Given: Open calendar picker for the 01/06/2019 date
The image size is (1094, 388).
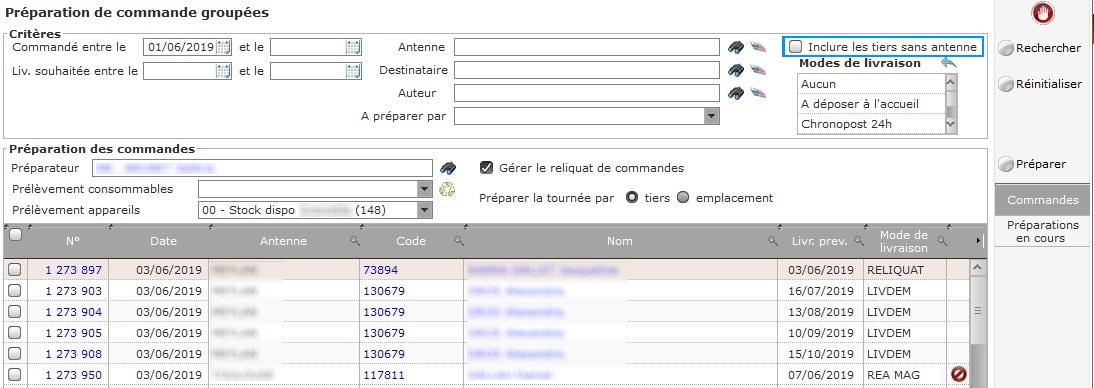Looking at the screenshot, I should tap(223, 47).
